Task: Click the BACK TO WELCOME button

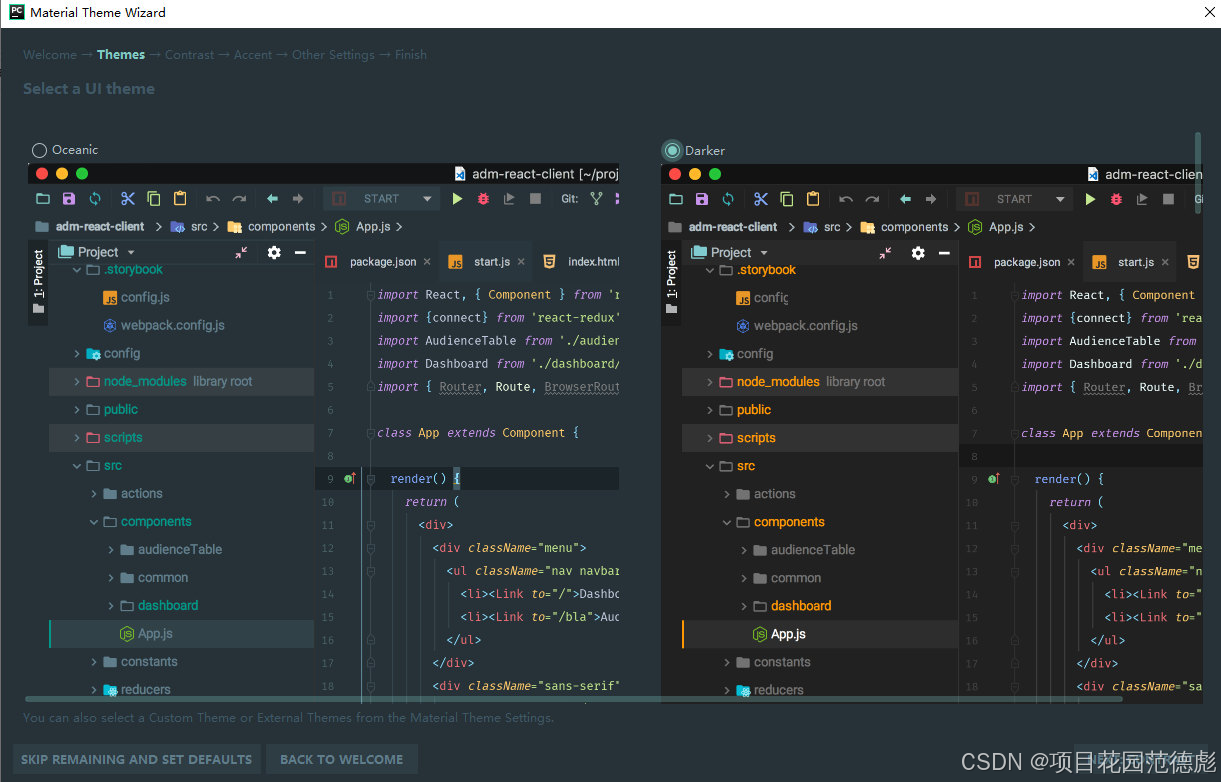Action: tap(341, 759)
